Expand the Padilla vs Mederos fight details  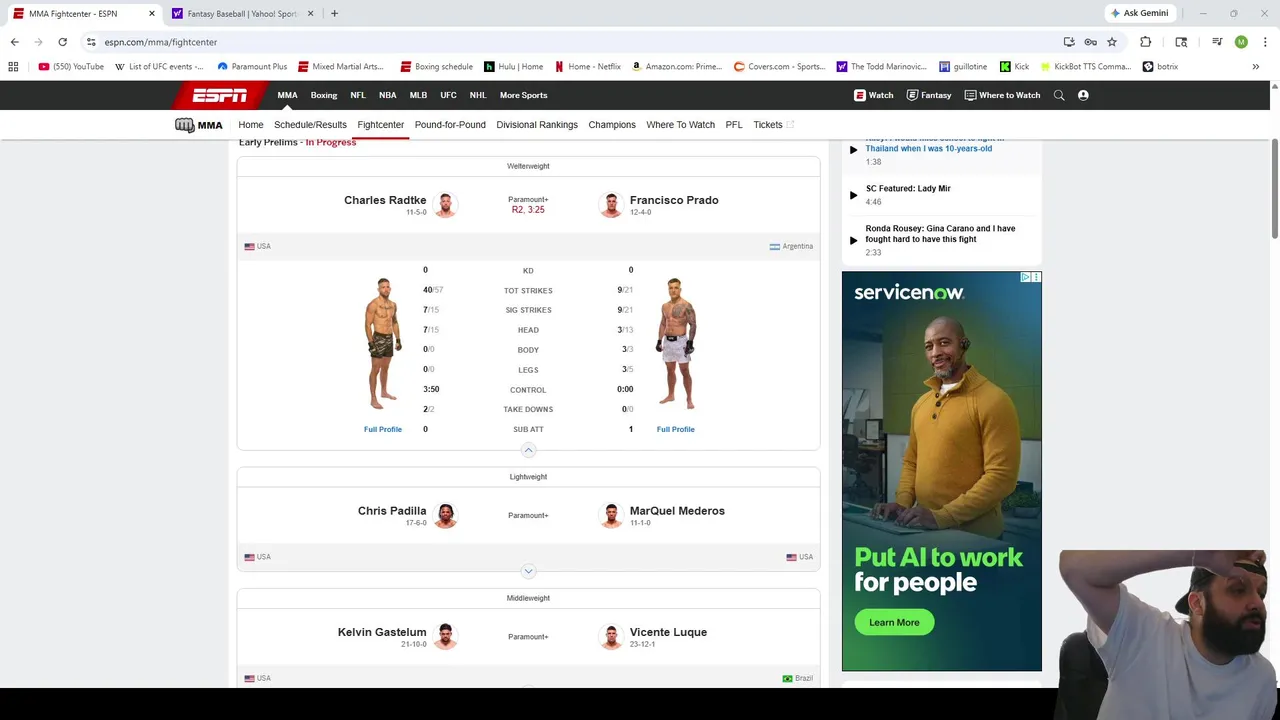click(x=528, y=571)
